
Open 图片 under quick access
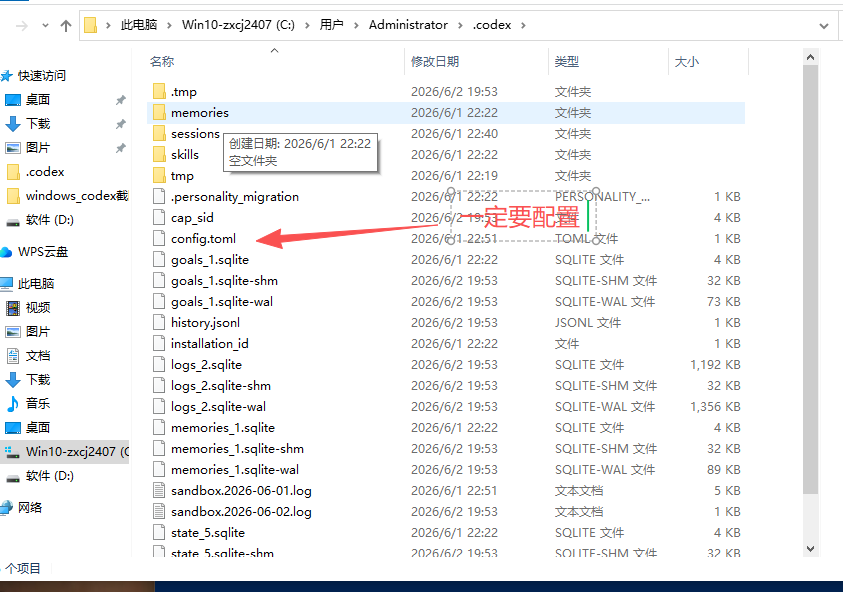(38, 148)
